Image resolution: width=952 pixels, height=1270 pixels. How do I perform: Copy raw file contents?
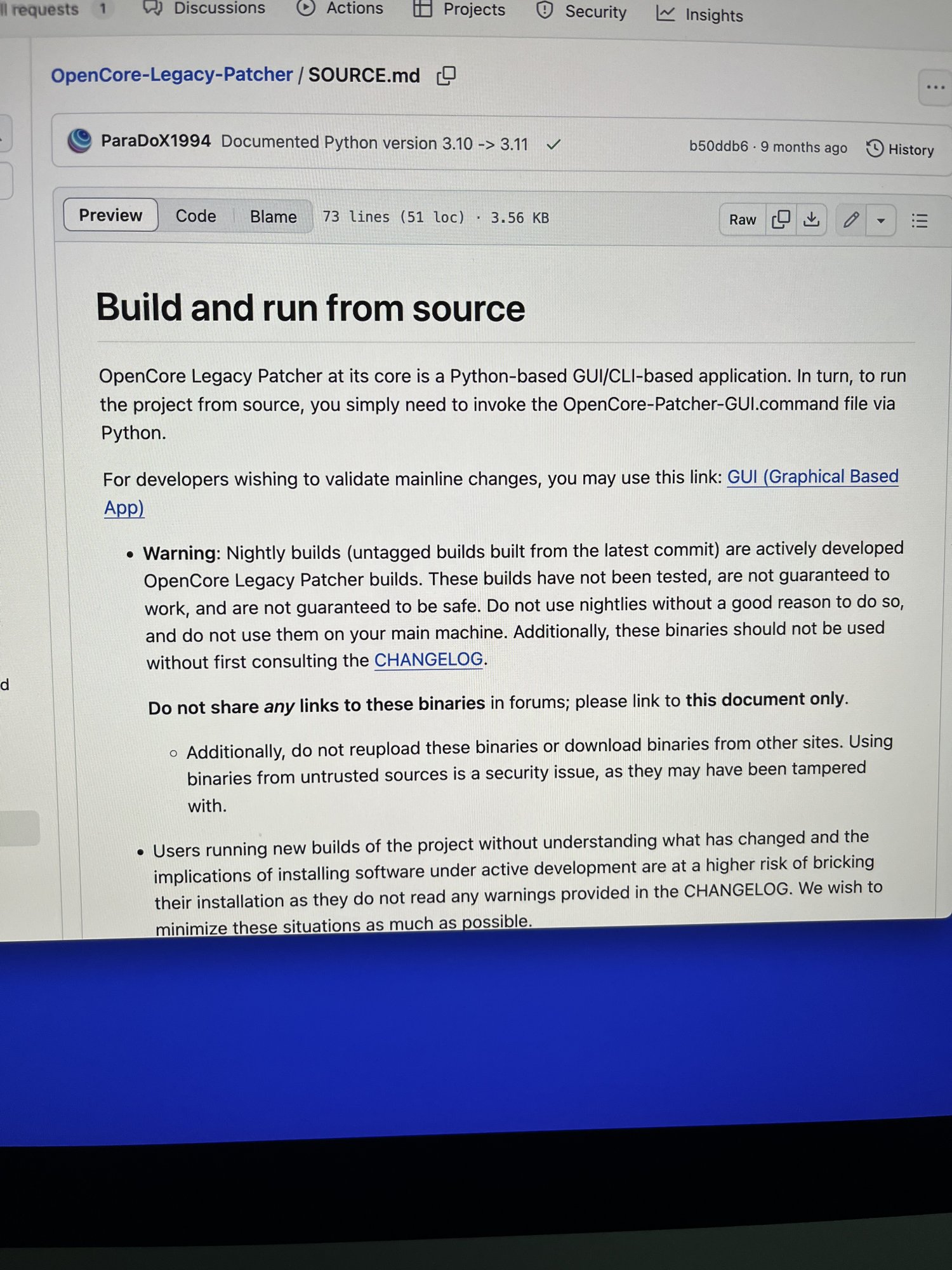pos(781,220)
